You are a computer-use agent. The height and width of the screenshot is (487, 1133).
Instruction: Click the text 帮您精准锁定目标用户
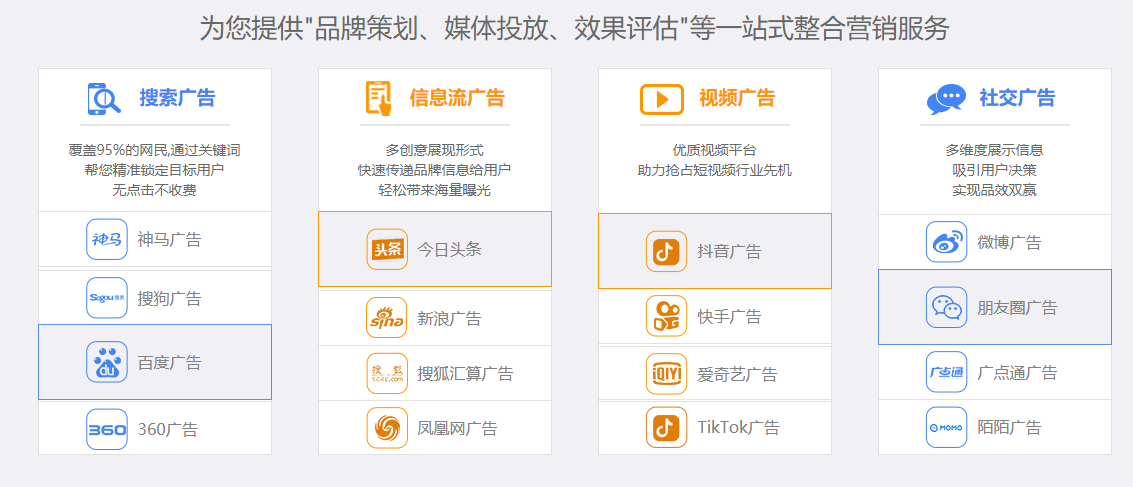point(155,171)
